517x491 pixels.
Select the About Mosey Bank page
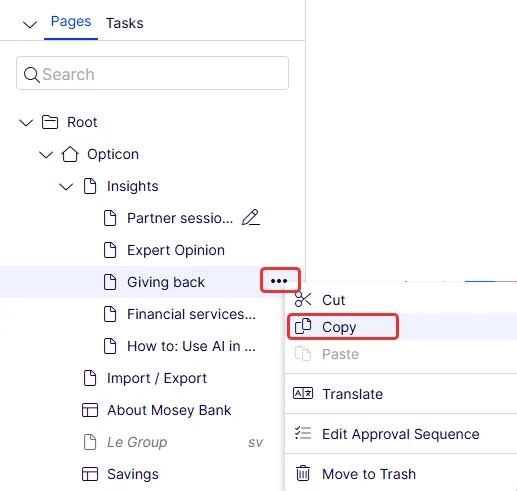[x=169, y=410]
